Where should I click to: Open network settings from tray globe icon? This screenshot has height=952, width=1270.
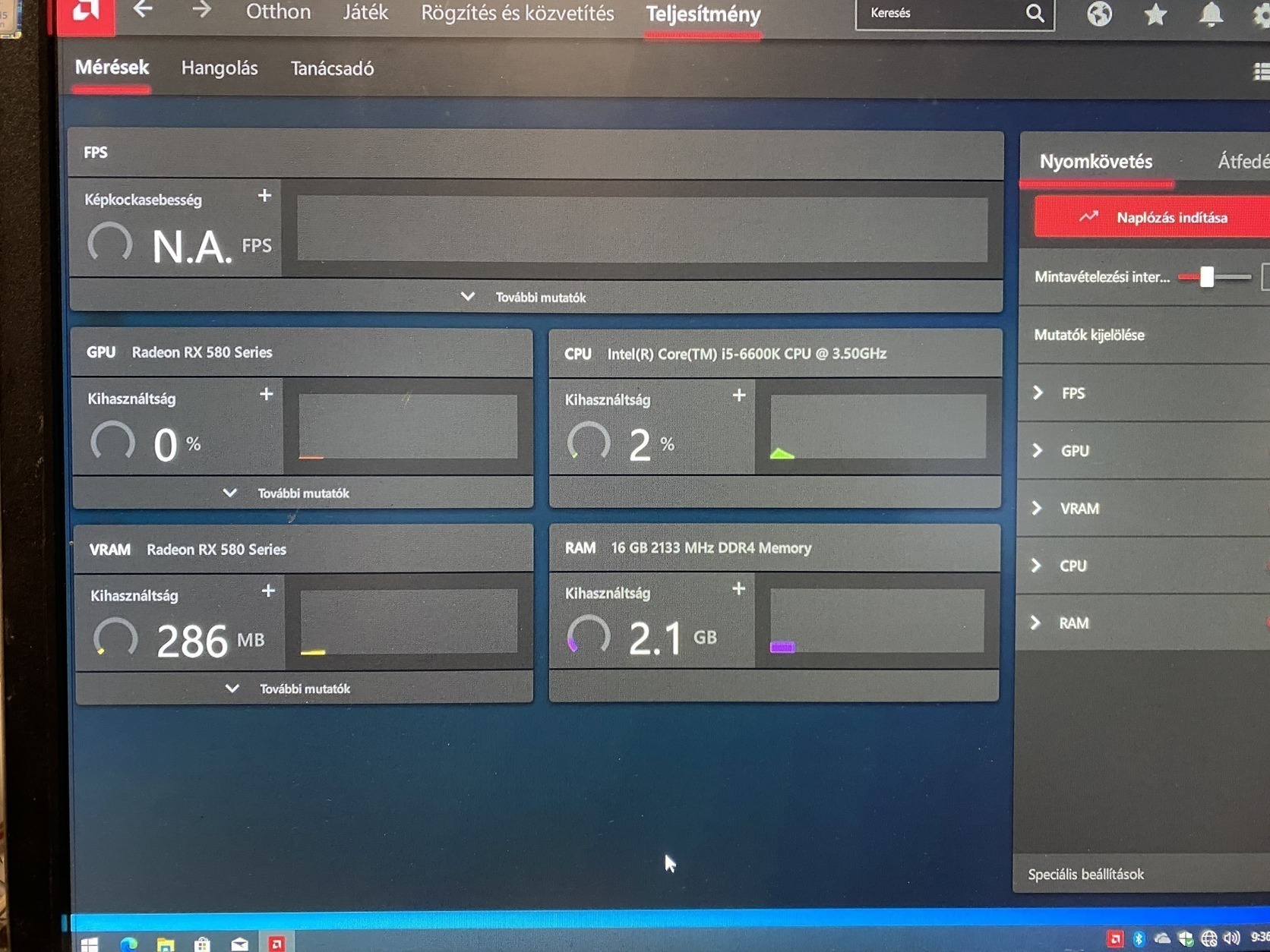click(x=1209, y=939)
